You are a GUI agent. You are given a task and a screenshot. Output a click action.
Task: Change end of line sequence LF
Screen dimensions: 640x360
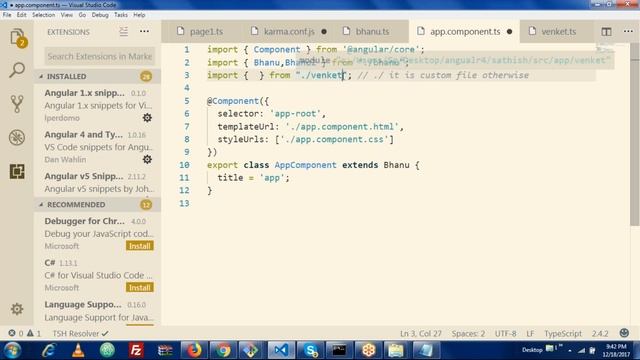click(x=530, y=333)
